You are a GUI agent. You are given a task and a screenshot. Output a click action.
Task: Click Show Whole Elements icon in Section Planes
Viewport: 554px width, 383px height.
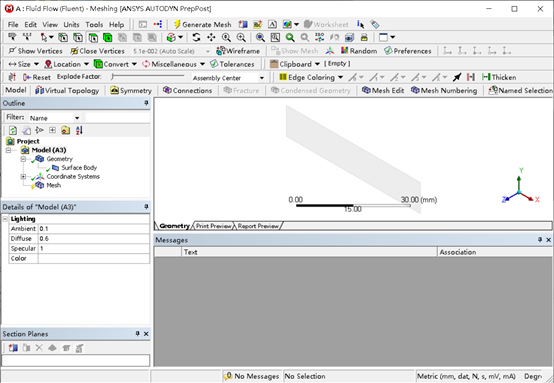tap(52, 348)
